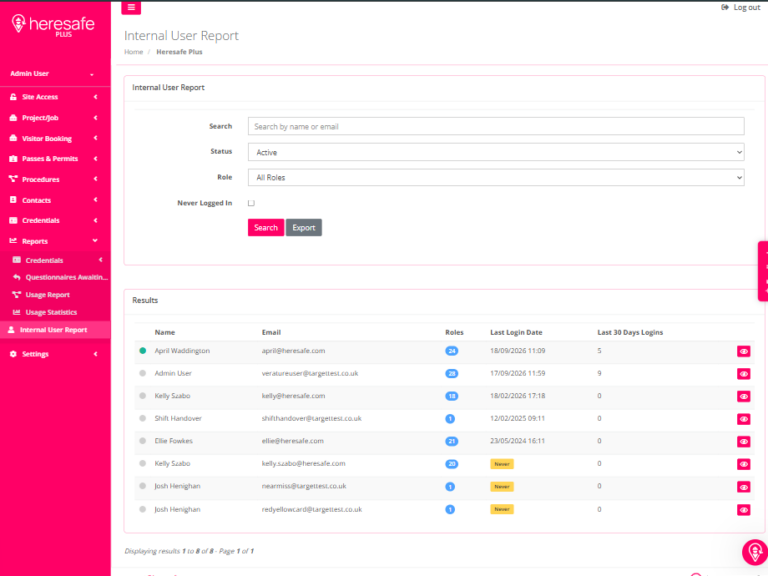Expand the Site Access menu chevron

pos(96,97)
